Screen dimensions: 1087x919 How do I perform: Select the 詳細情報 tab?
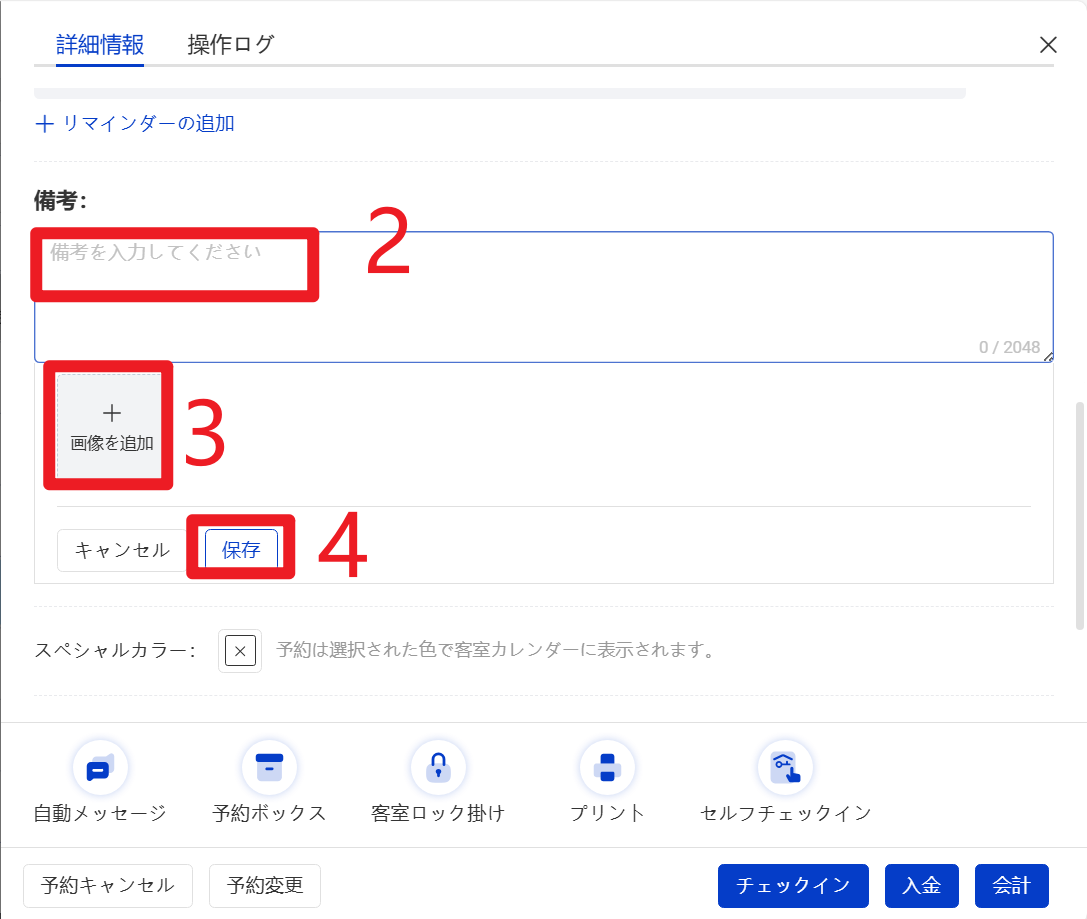pos(100,45)
